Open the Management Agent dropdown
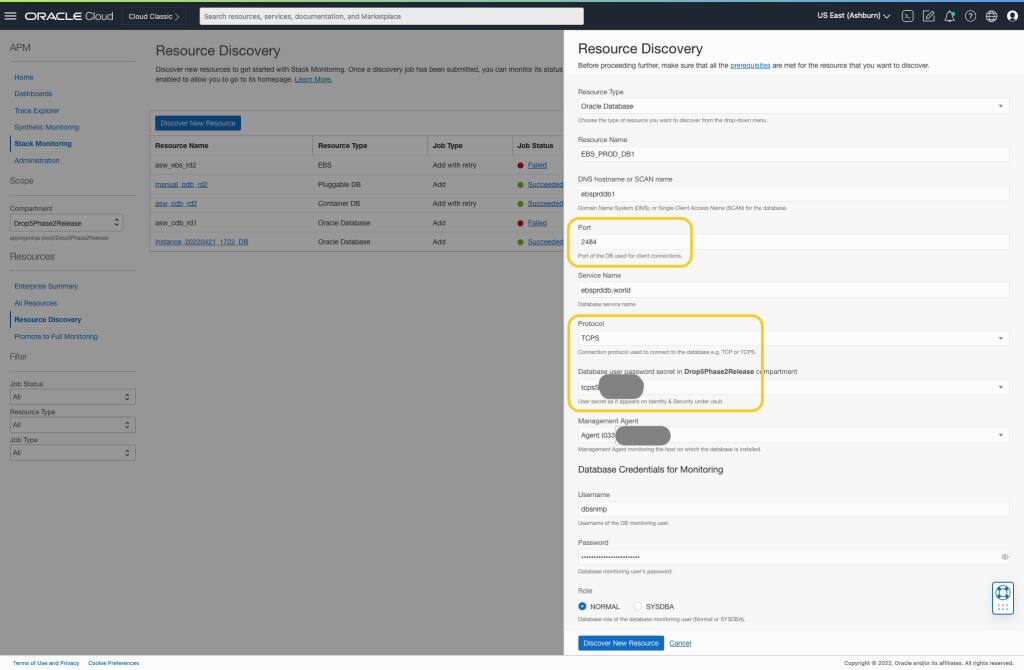The width and height of the screenshot is (1024, 670). (x=792, y=434)
